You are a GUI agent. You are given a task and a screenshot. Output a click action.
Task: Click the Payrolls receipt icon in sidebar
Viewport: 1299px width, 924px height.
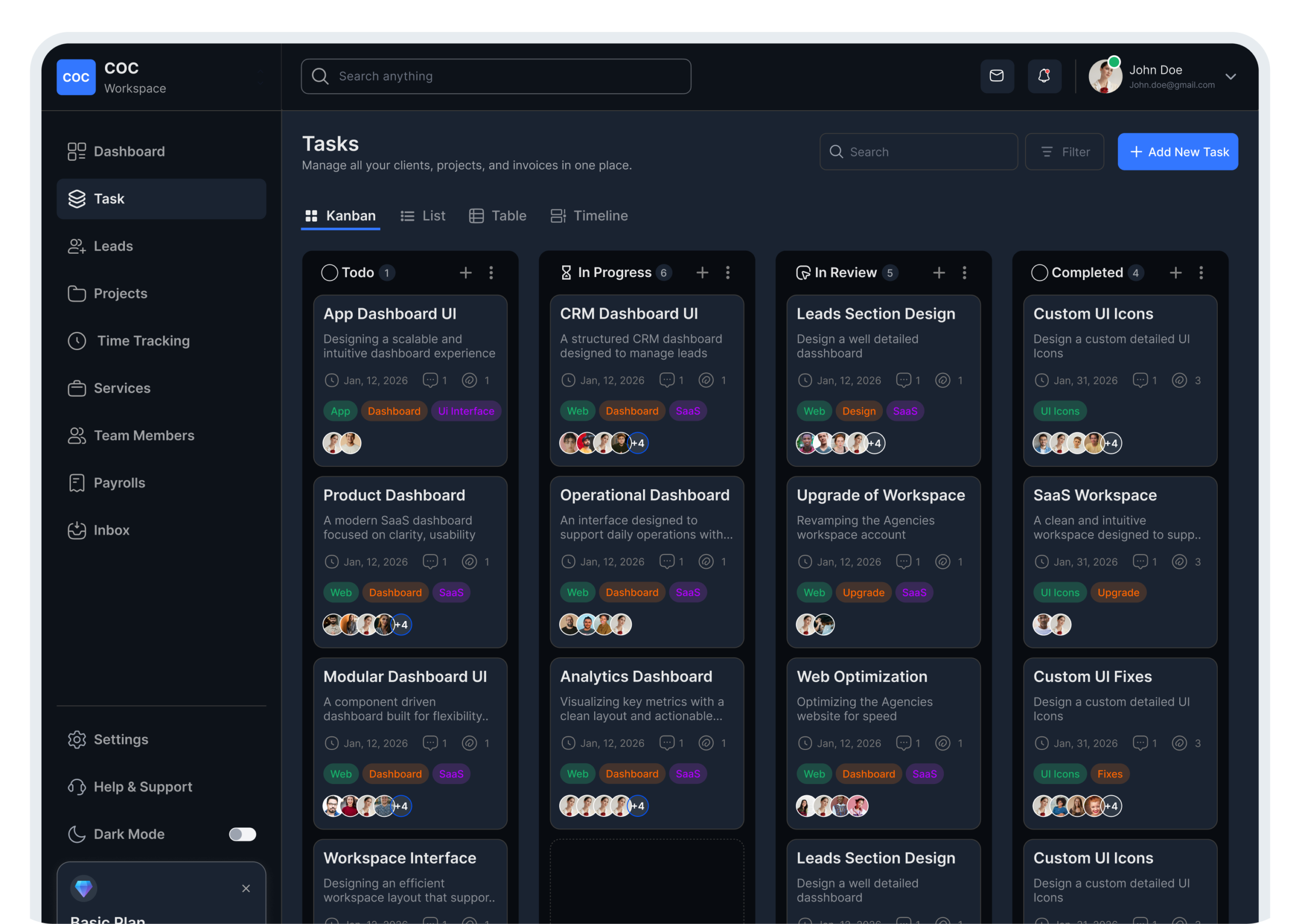(x=77, y=483)
